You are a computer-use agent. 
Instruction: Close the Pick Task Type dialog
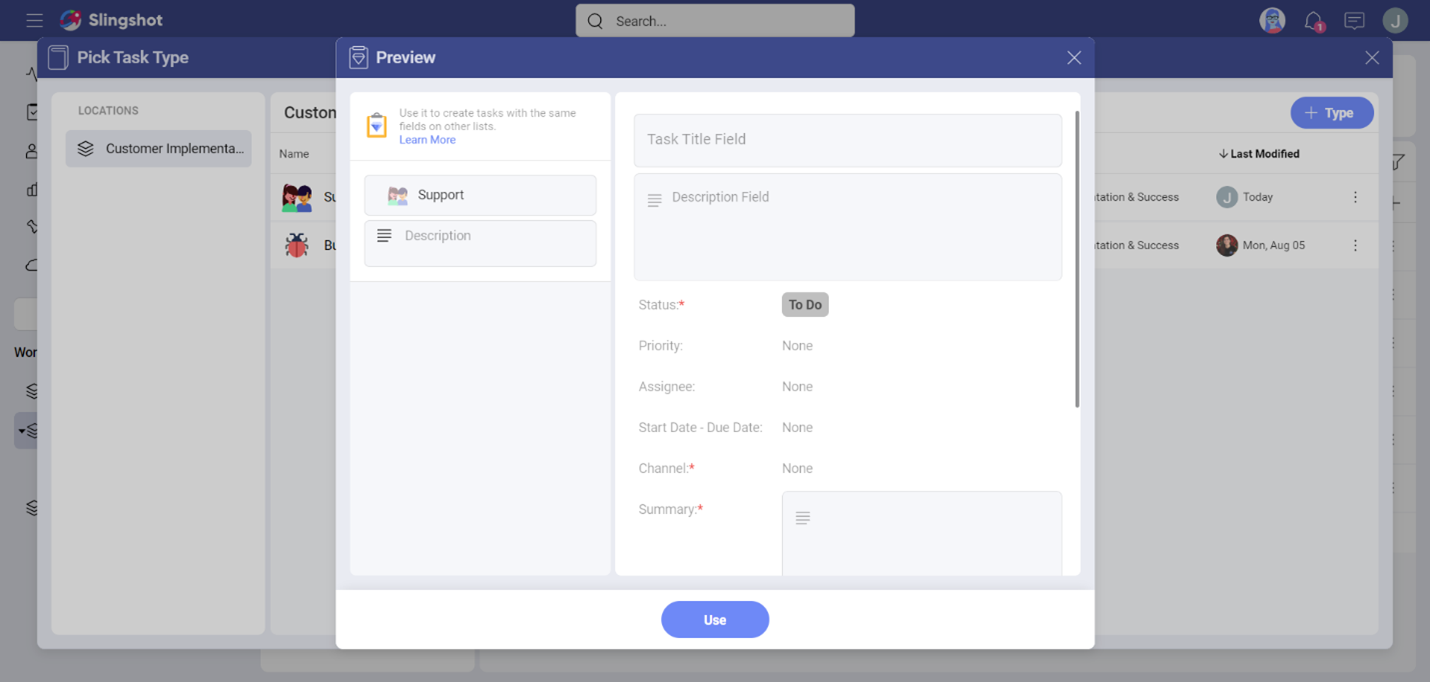click(1372, 58)
